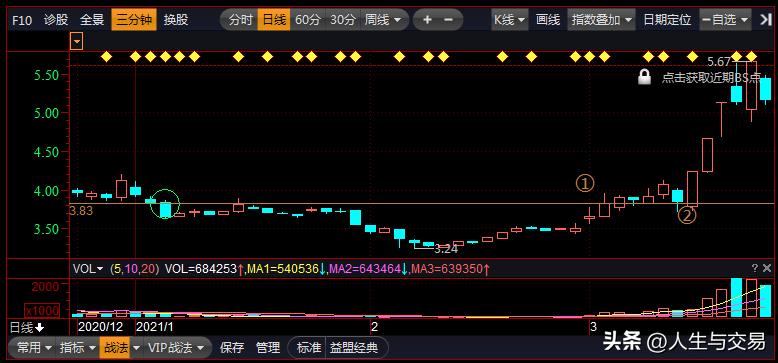
Task: Open the VIP战法 dropdown
Action: tap(176, 348)
